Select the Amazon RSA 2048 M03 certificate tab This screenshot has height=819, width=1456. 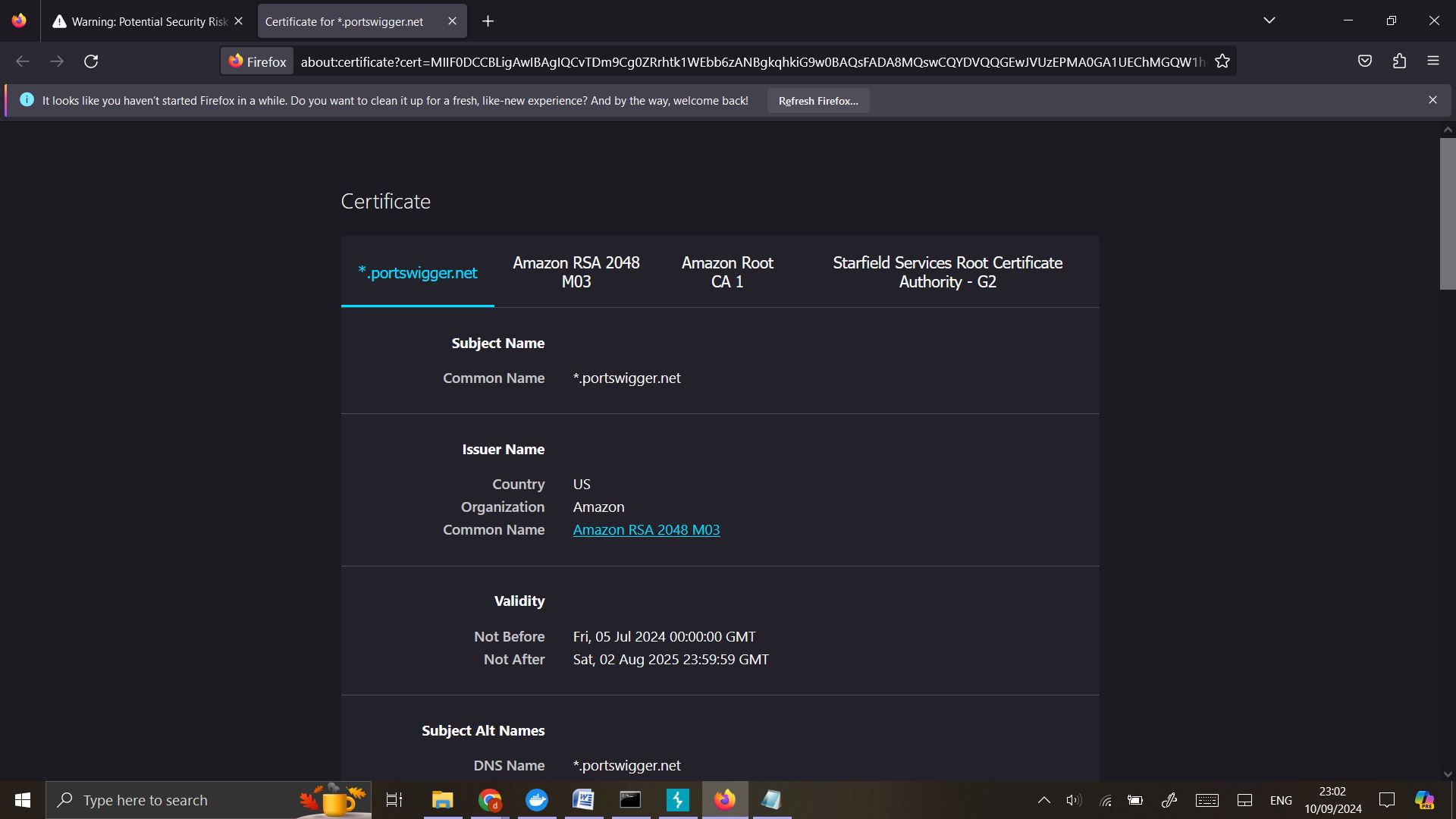pyautogui.click(x=576, y=271)
